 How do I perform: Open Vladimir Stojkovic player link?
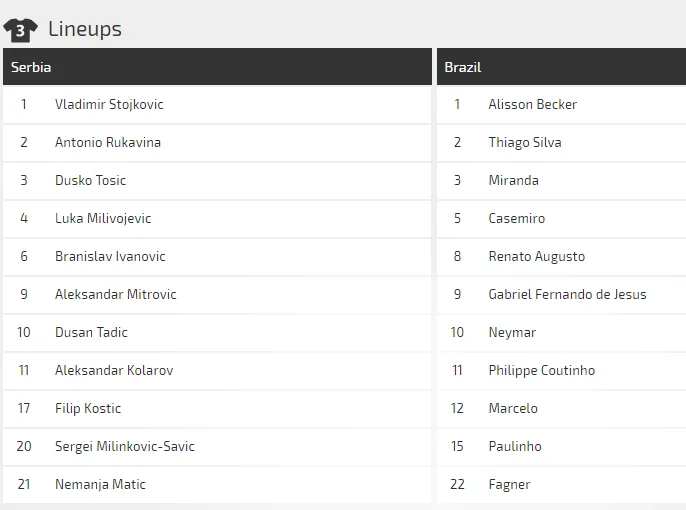[109, 104]
